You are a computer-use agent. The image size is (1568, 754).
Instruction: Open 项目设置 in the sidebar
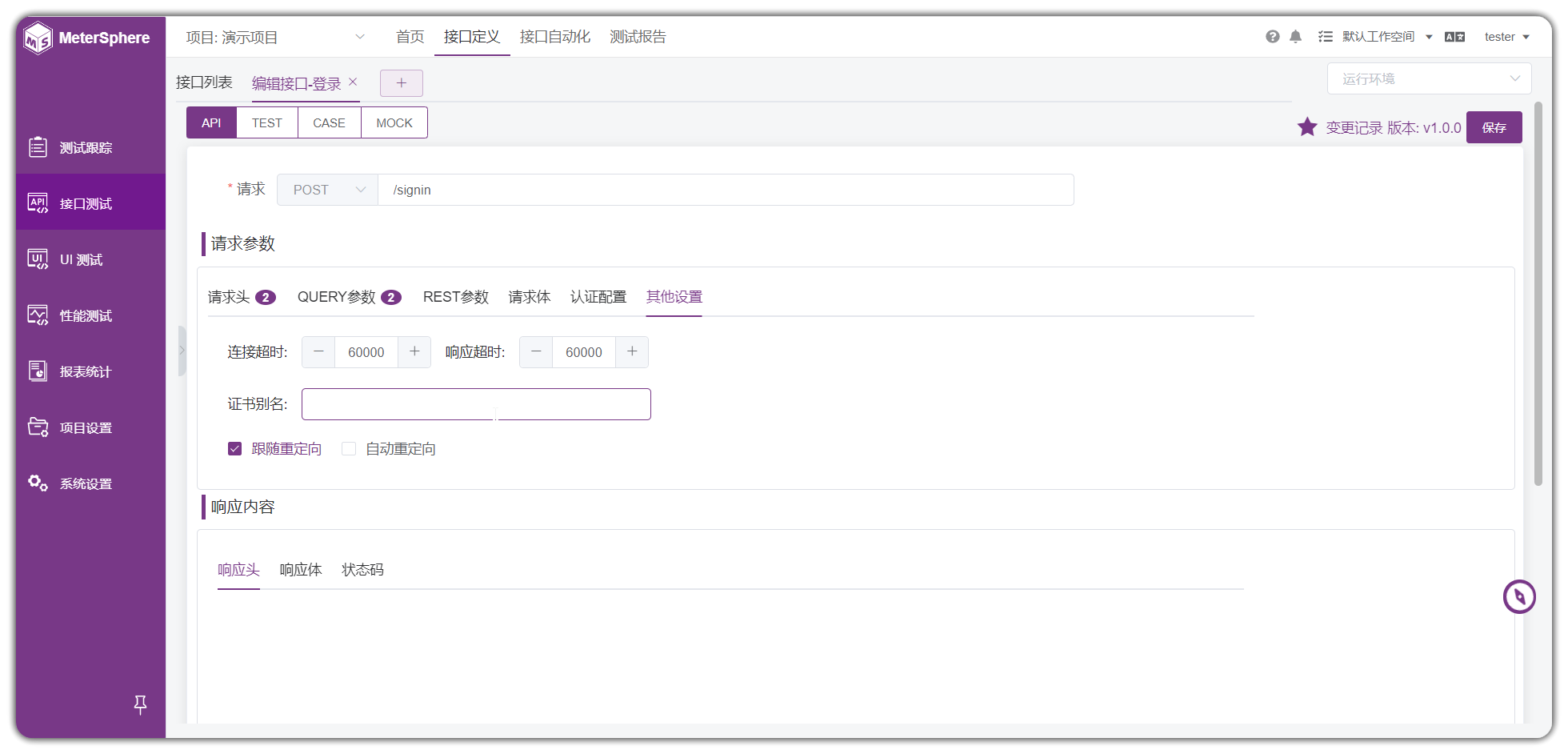click(x=90, y=427)
